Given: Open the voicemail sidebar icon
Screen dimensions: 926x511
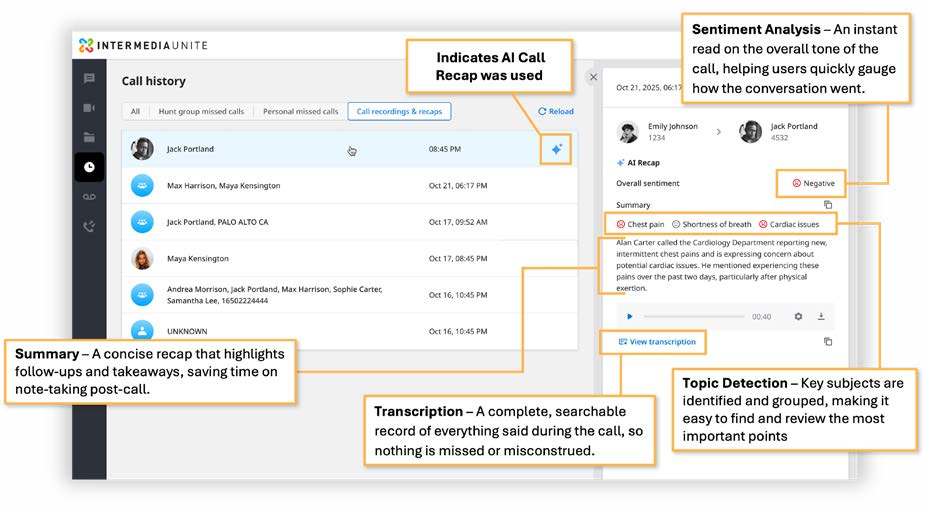Looking at the screenshot, I should pos(89,197).
